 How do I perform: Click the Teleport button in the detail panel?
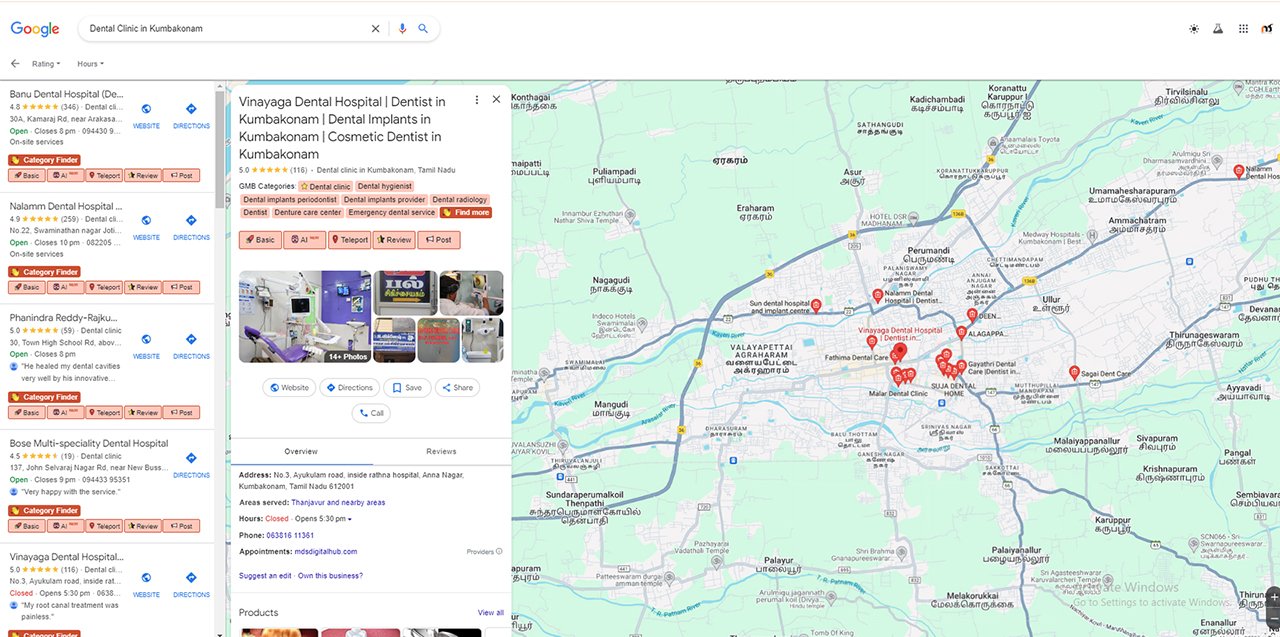click(350, 240)
